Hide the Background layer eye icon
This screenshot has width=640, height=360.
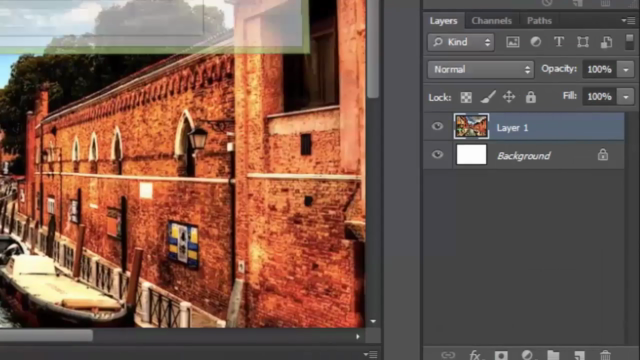click(x=437, y=155)
